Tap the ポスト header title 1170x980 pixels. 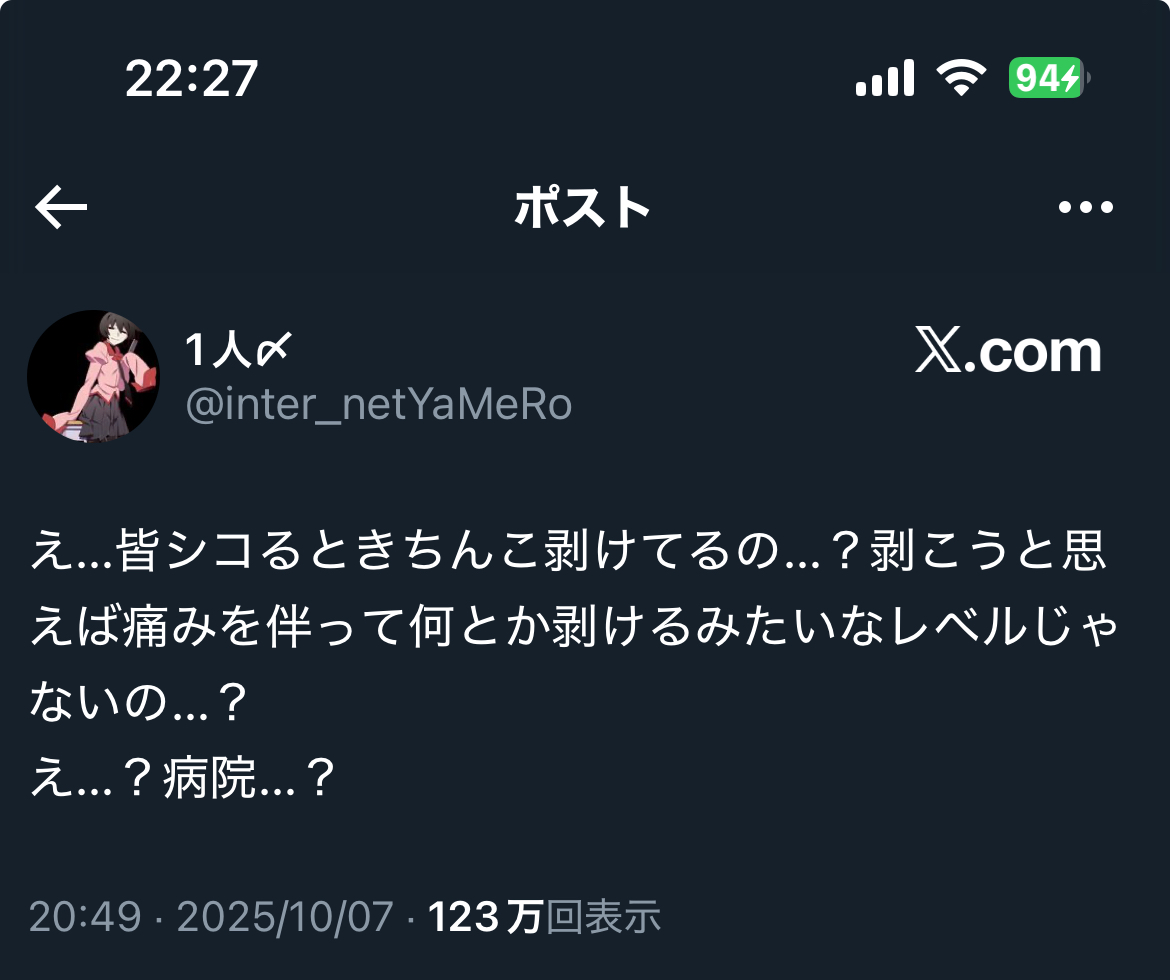tap(582, 207)
